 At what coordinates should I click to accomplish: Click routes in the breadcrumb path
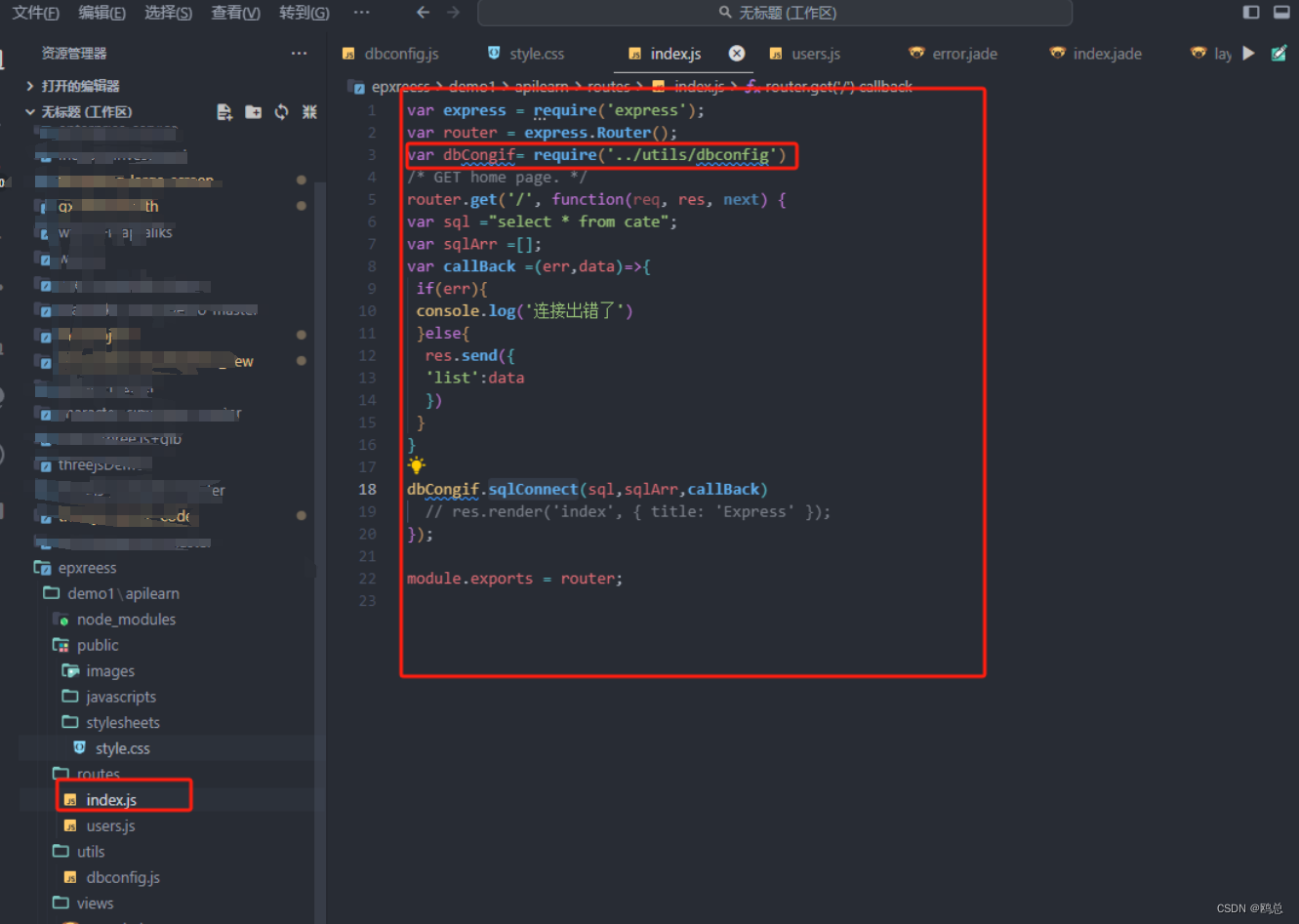pyautogui.click(x=609, y=87)
